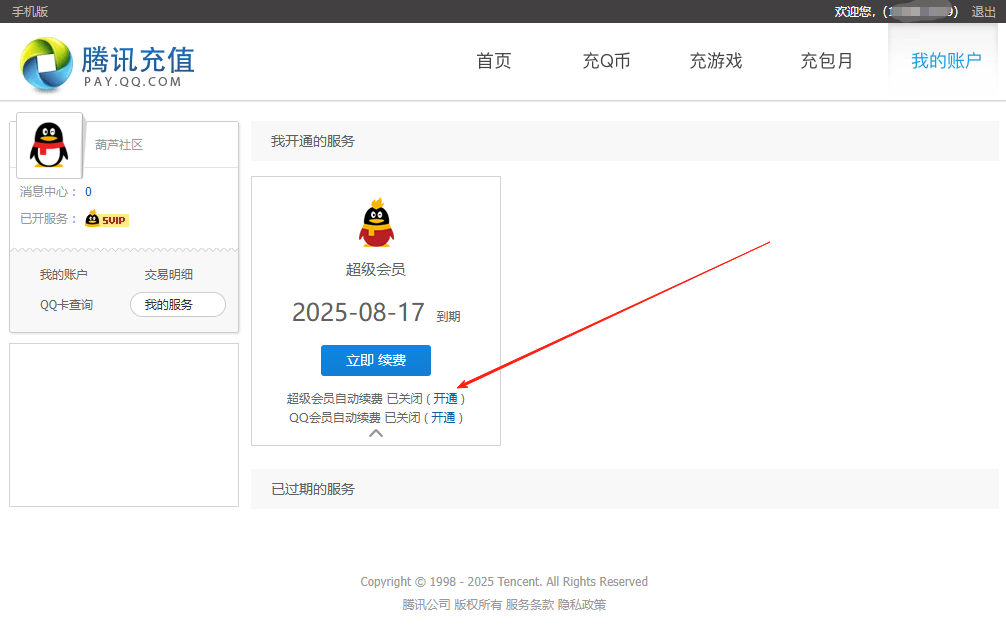This screenshot has height=640, width=1006.
Task: Click the 立即续费 renew button
Action: pyautogui.click(x=376, y=360)
